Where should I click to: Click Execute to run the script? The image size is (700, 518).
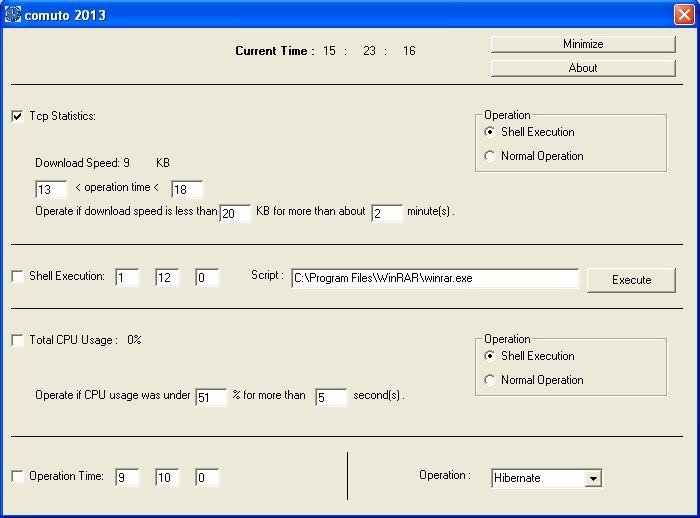631,280
